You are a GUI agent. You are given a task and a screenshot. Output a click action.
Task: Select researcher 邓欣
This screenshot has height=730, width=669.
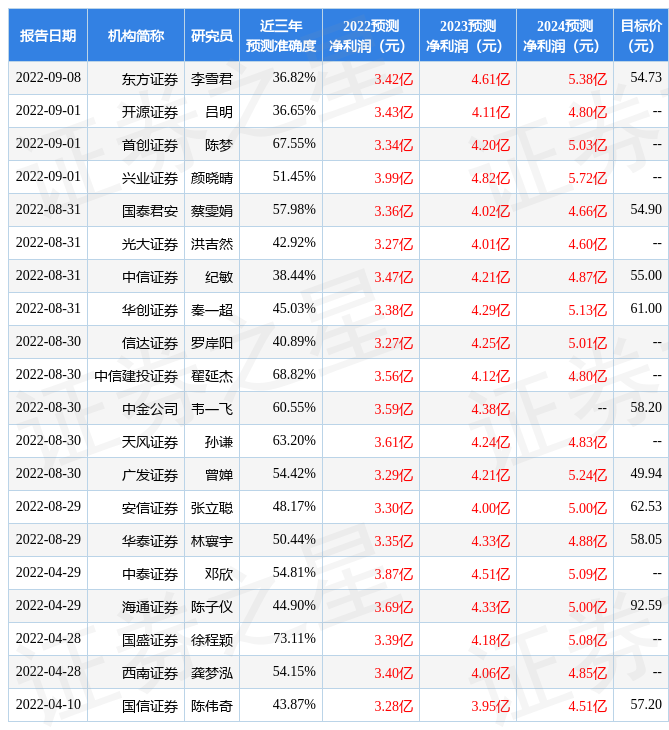tap(219, 575)
